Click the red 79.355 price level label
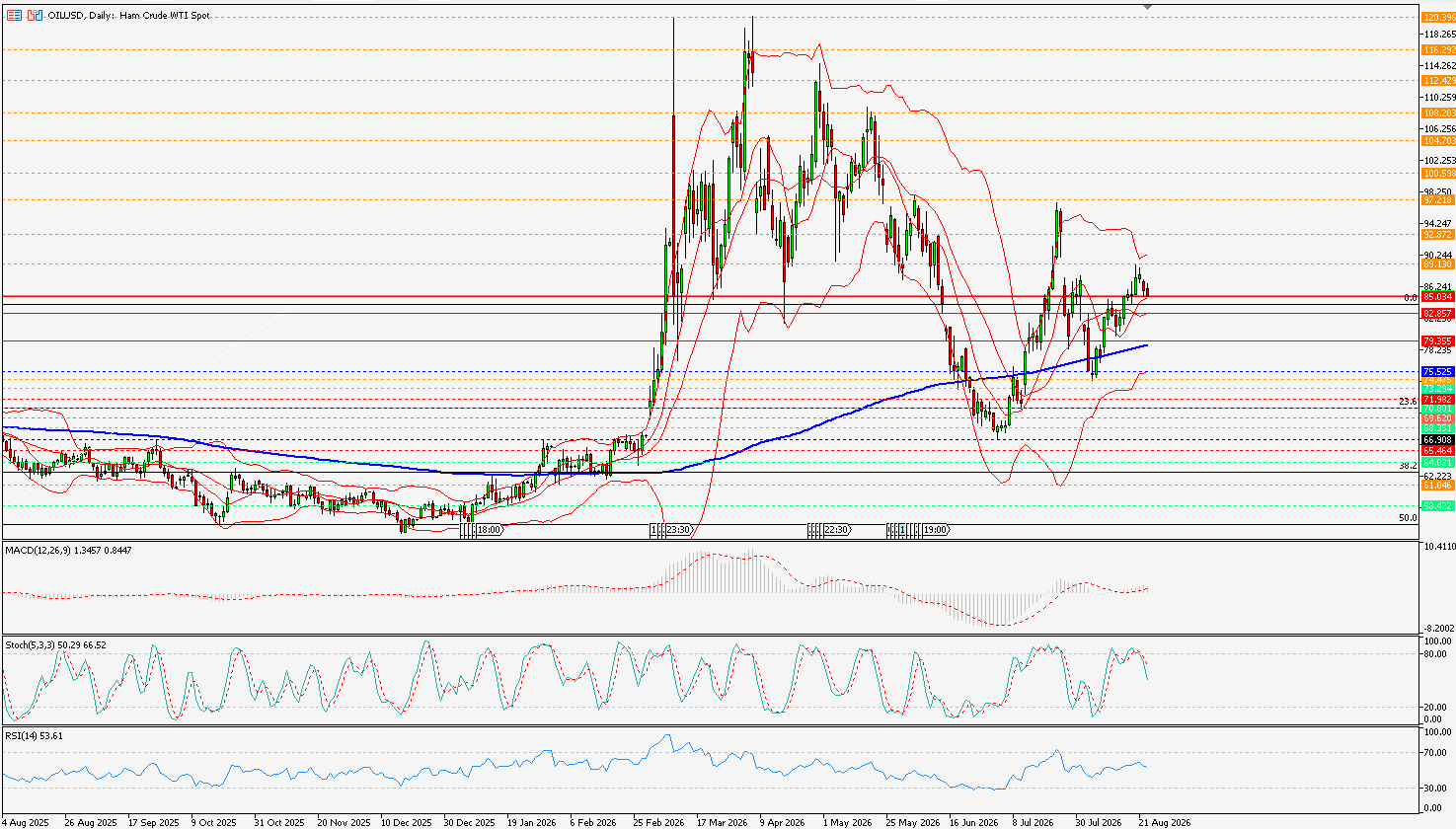The width and height of the screenshot is (1456, 829). 1436,341
